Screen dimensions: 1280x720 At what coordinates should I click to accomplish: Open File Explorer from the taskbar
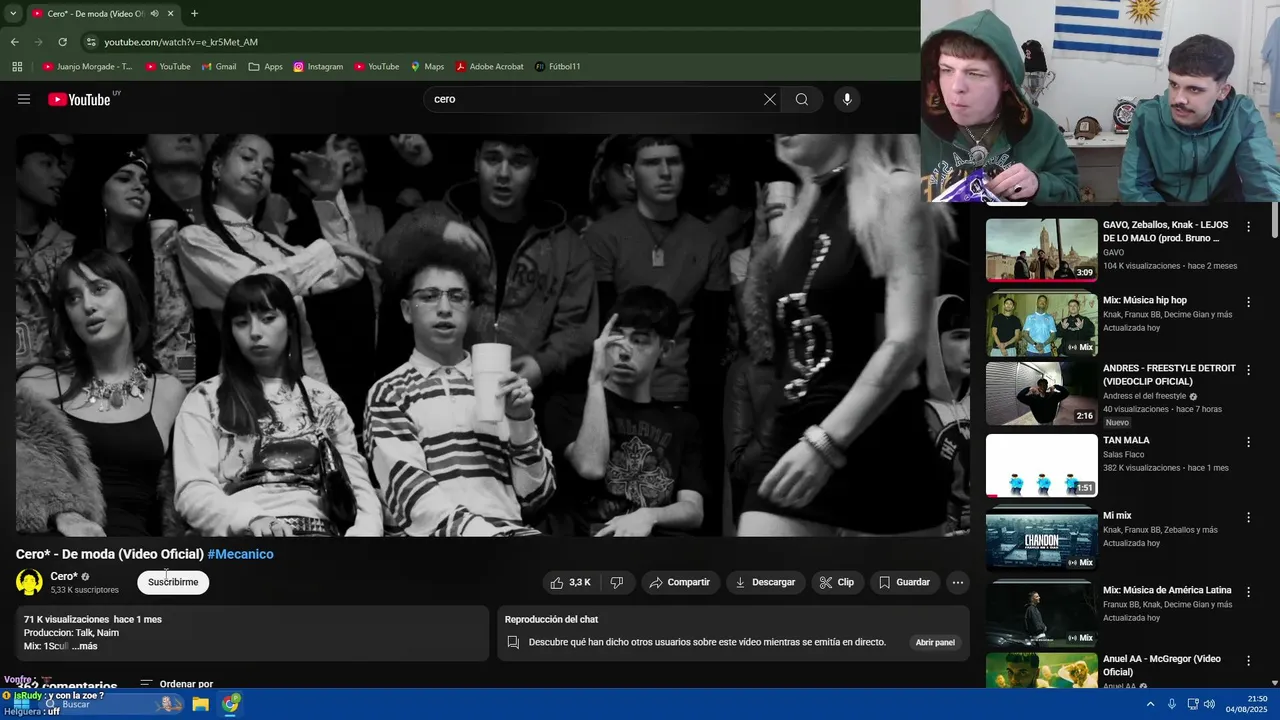[200, 704]
